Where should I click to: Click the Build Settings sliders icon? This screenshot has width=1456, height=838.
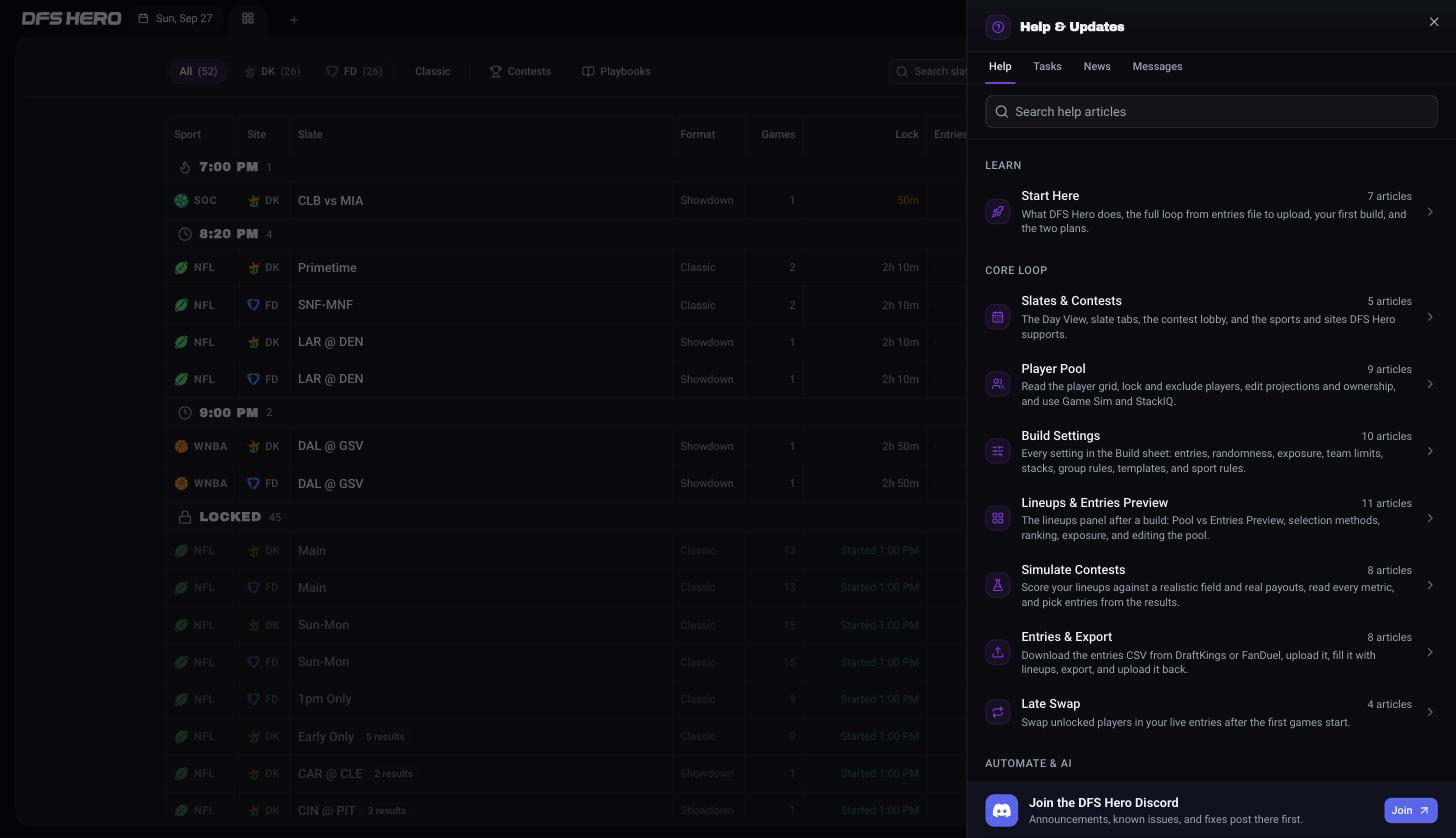pyautogui.click(x=997, y=451)
